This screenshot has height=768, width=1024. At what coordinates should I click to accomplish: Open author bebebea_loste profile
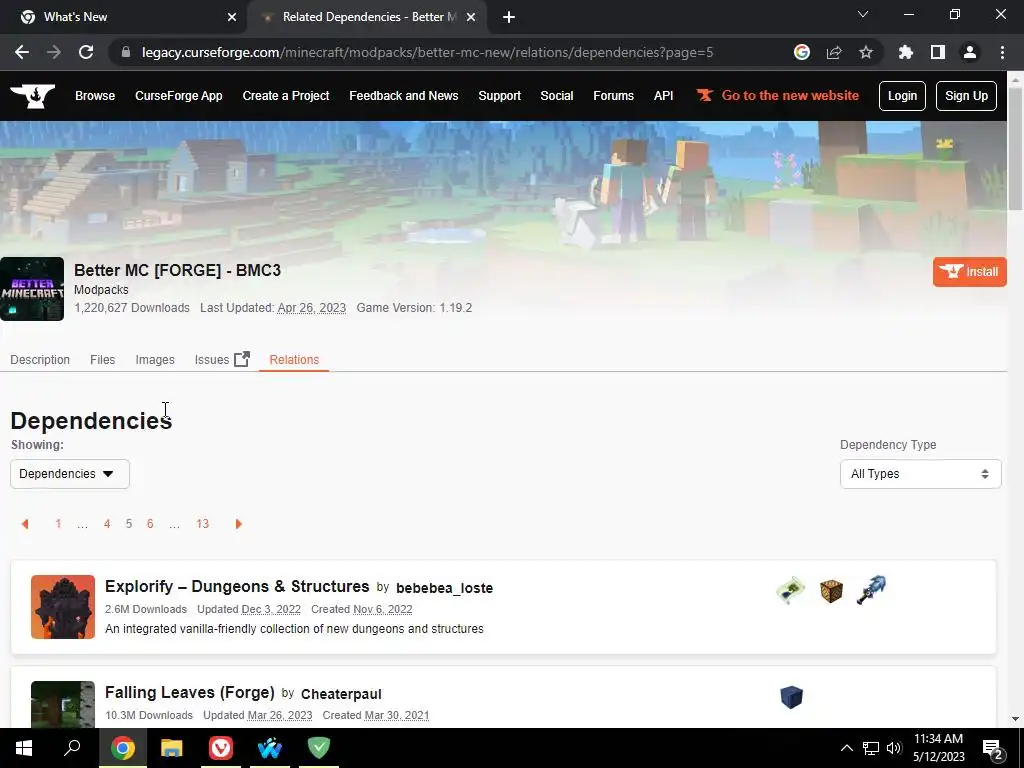(x=444, y=588)
